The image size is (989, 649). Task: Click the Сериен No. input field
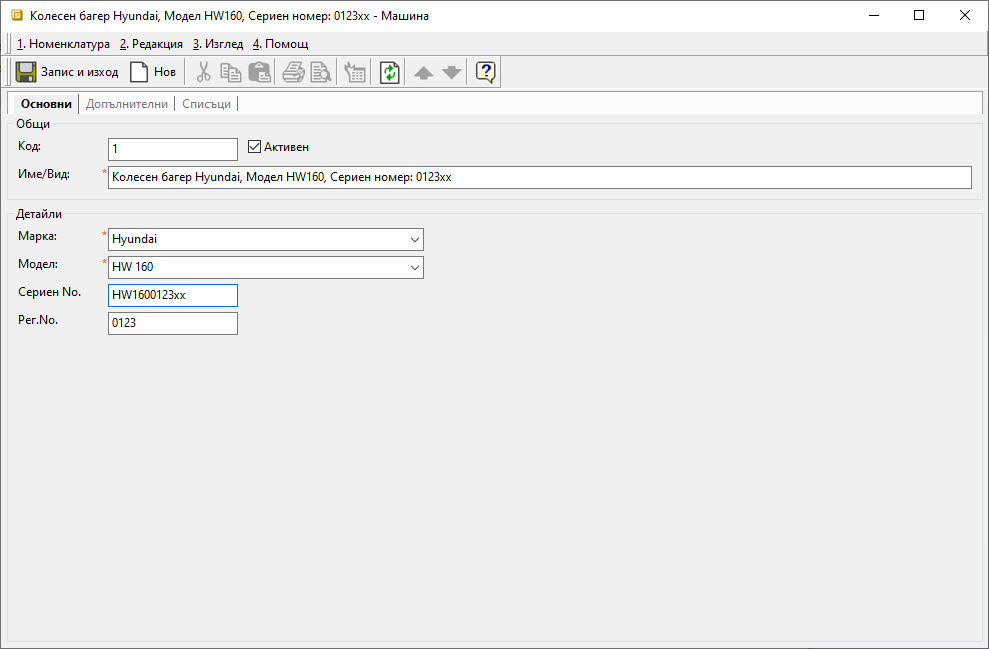coord(172,295)
